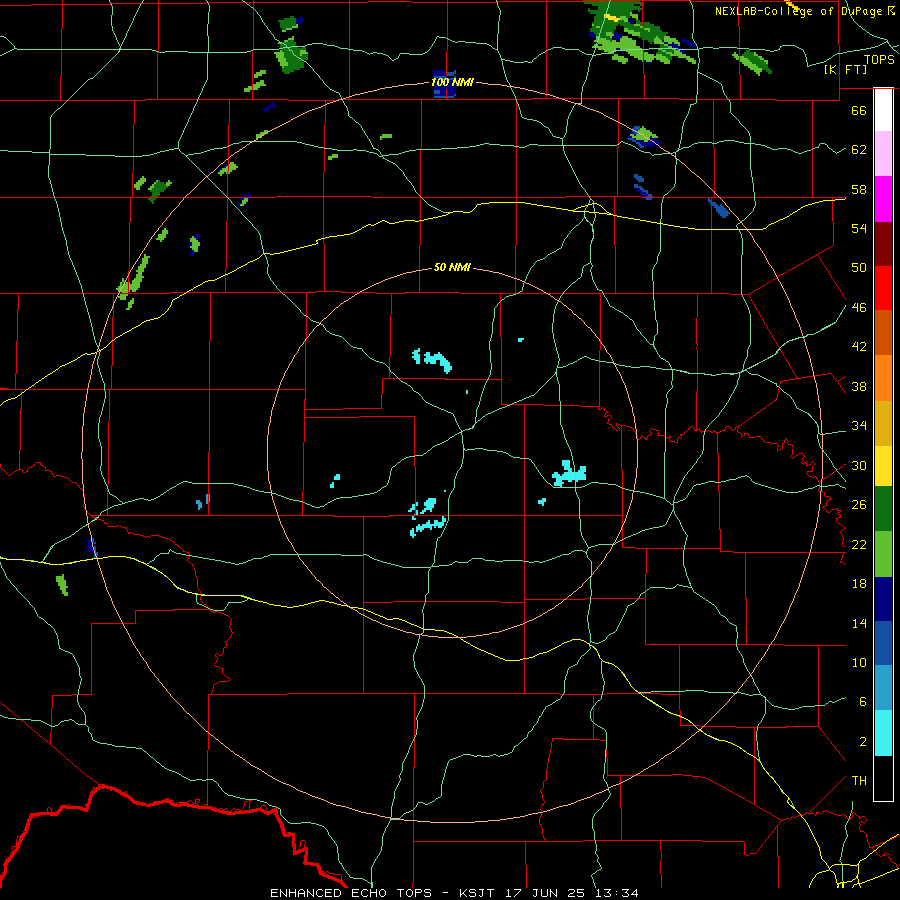Image resolution: width=900 pixels, height=900 pixels.
Task: Click the light green legend swatch
Action: click(883, 554)
